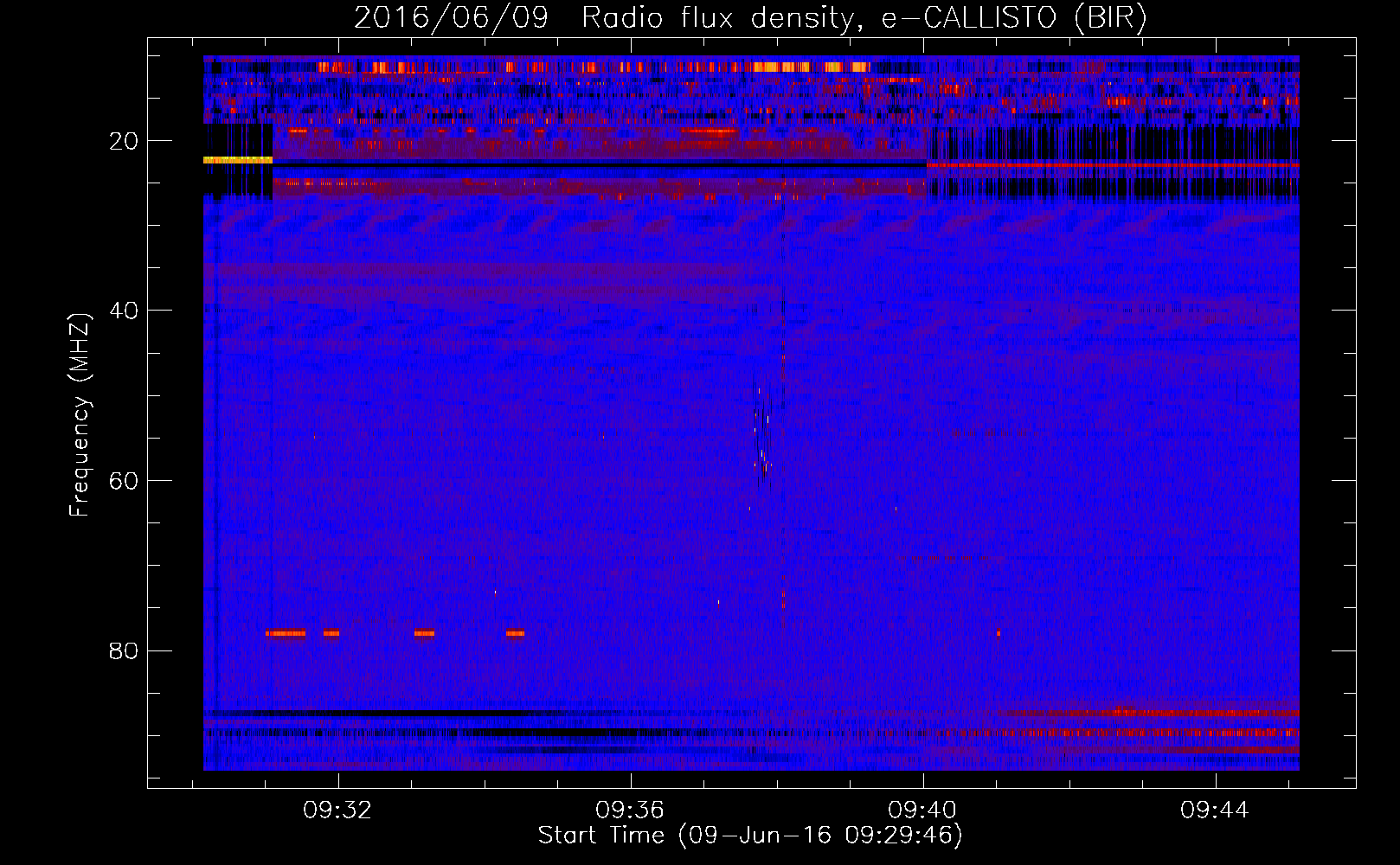Click the 09:40 time tick label

[x=922, y=810]
